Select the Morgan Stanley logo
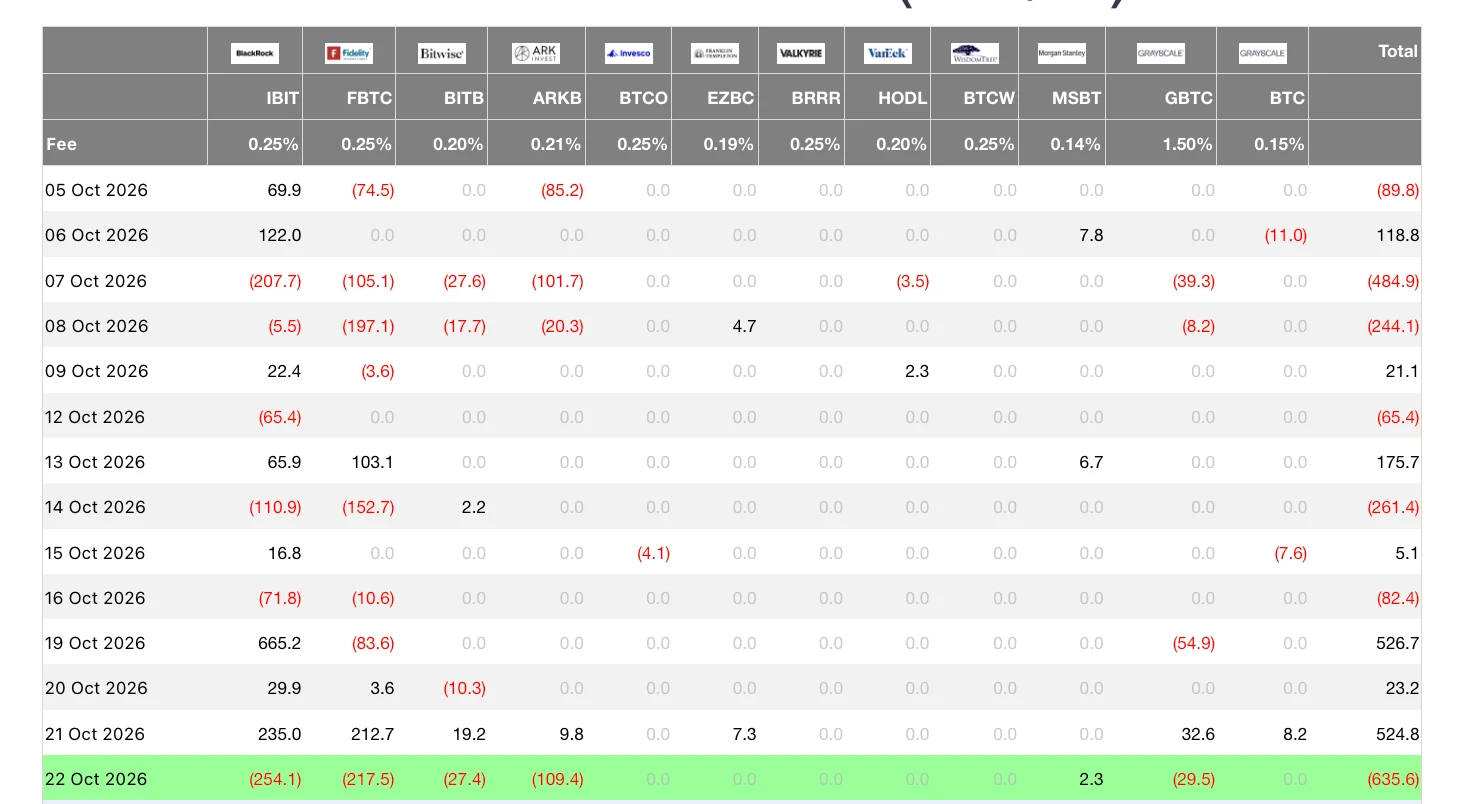The height and width of the screenshot is (804, 1460). (1062, 53)
